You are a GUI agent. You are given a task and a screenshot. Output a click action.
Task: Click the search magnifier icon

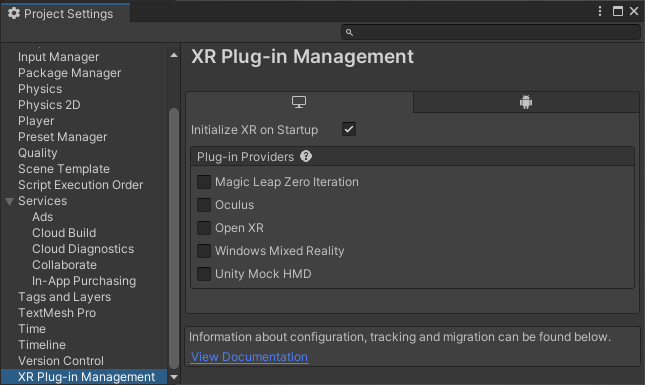[349, 32]
